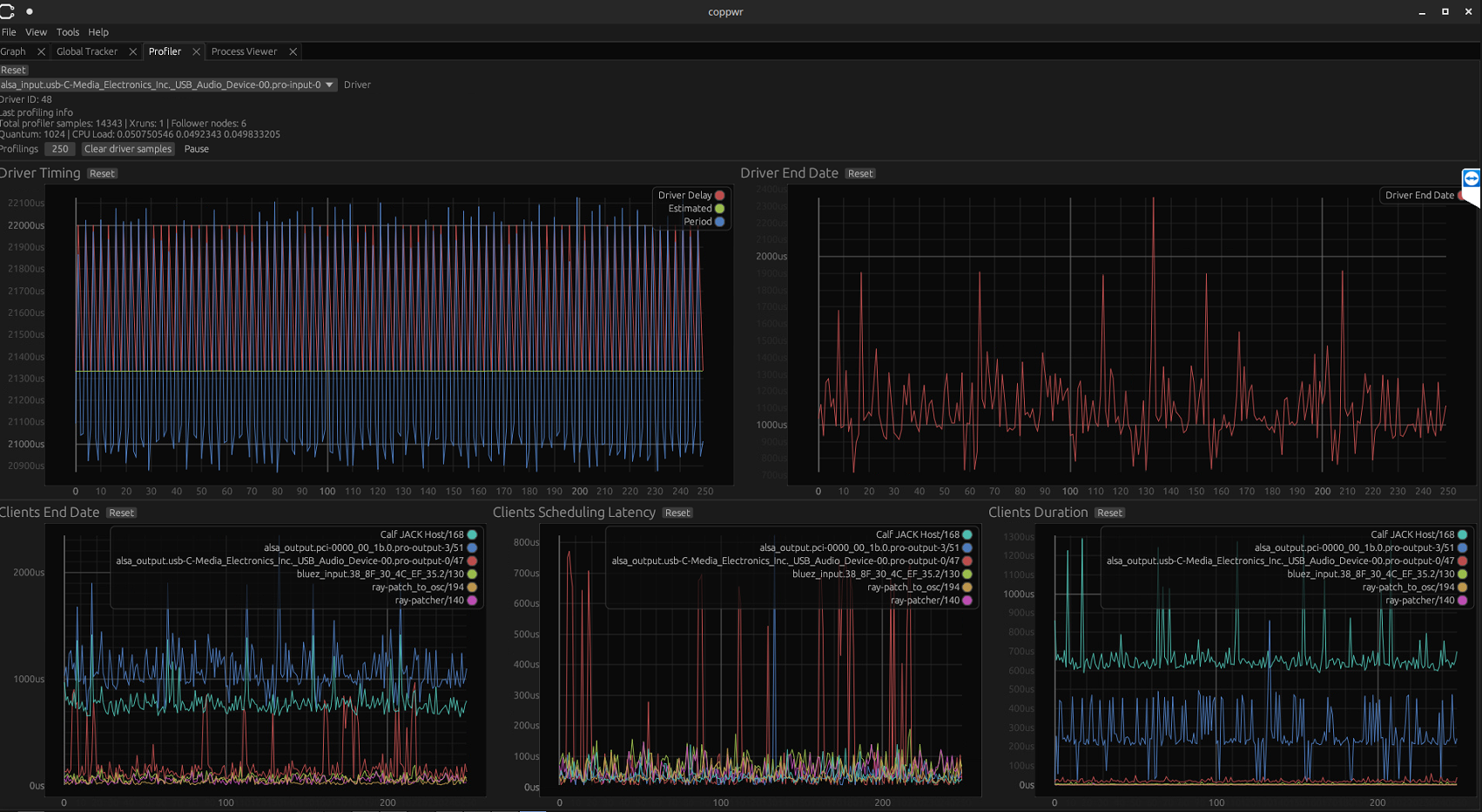This screenshot has height=812, width=1482.
Task: Pause the profiler
Action: tap(196, 150)
